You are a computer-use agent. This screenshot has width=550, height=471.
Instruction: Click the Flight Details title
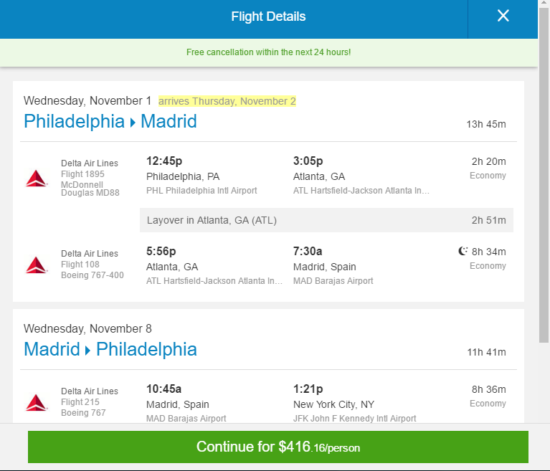[x=268, y=16]
